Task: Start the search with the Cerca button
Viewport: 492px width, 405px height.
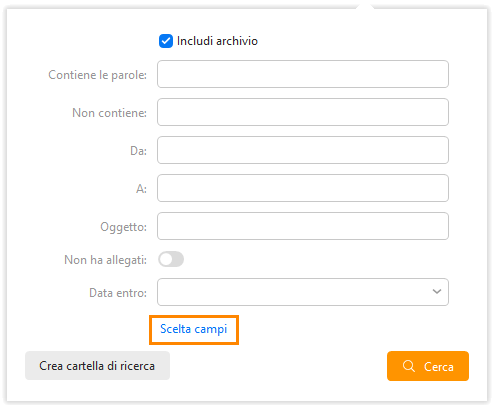Action: coord(428,366)
